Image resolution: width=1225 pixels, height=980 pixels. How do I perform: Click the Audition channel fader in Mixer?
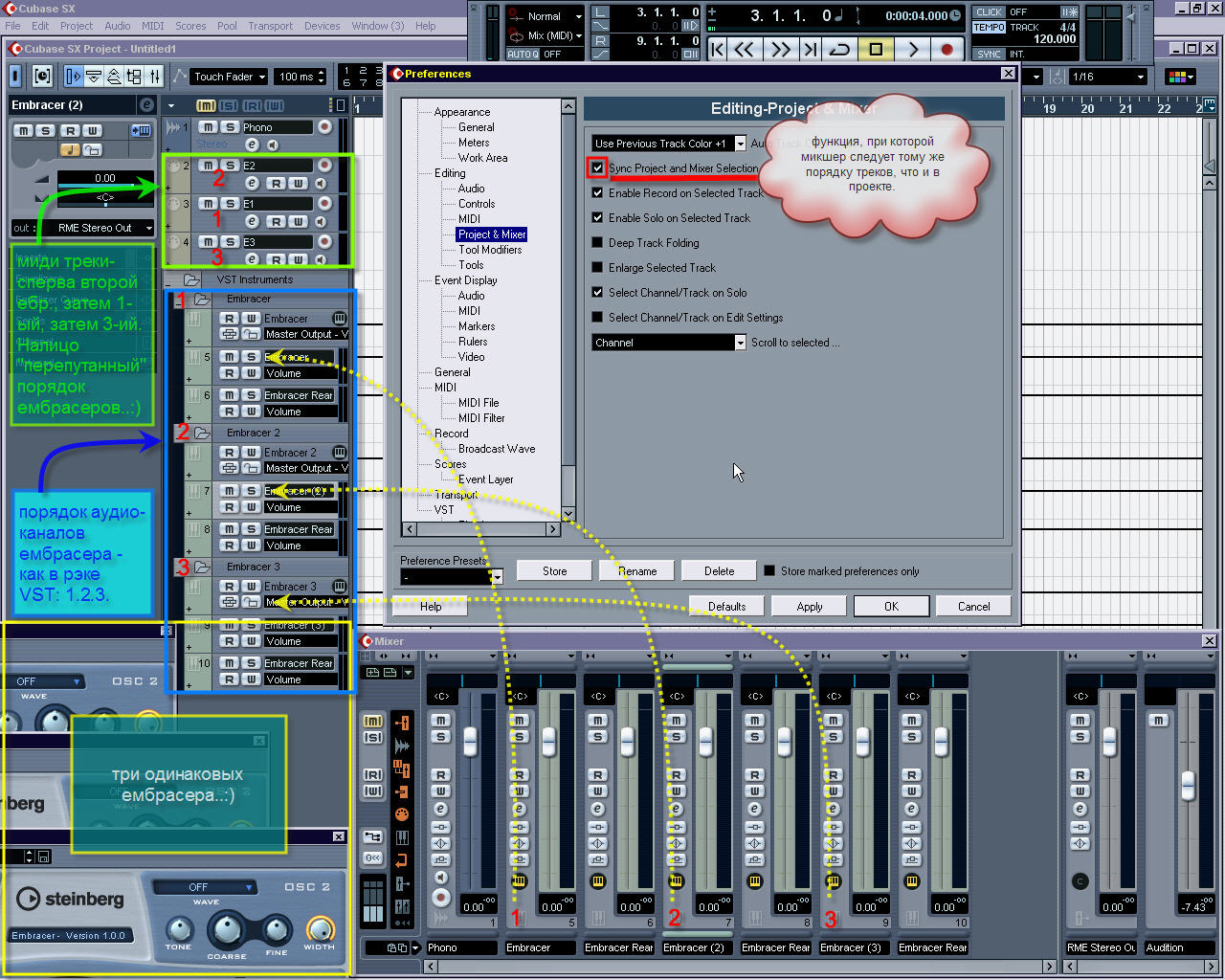(1188, 785)
